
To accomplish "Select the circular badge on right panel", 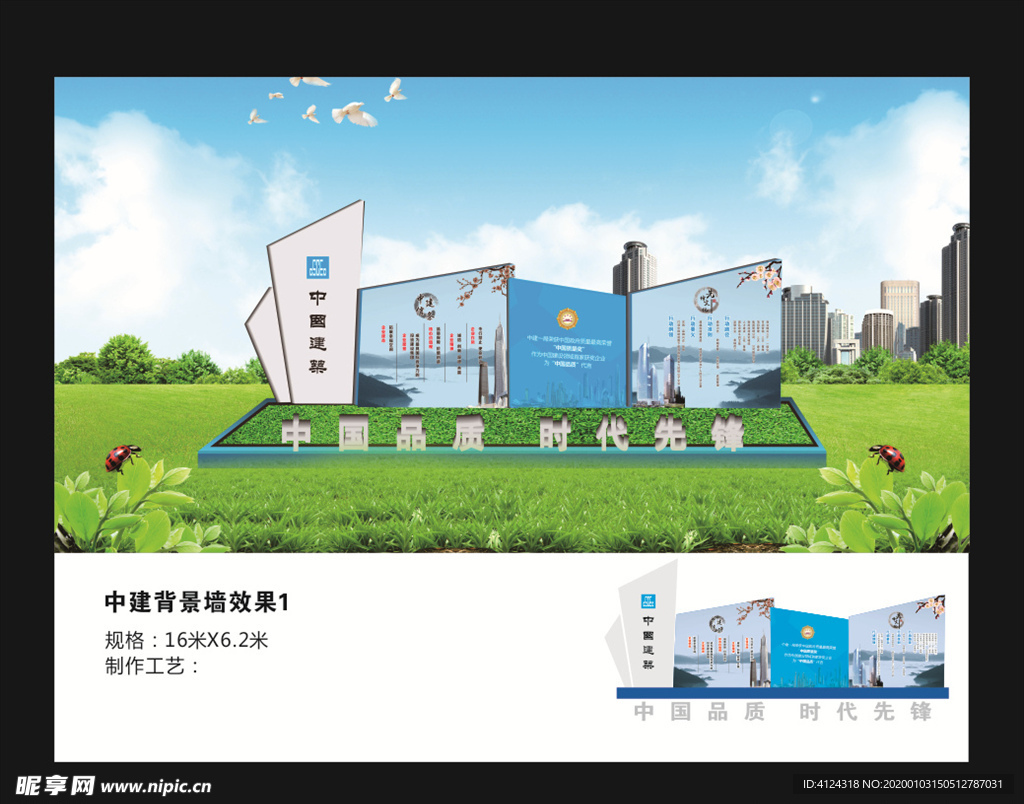I will click(706, 300).
